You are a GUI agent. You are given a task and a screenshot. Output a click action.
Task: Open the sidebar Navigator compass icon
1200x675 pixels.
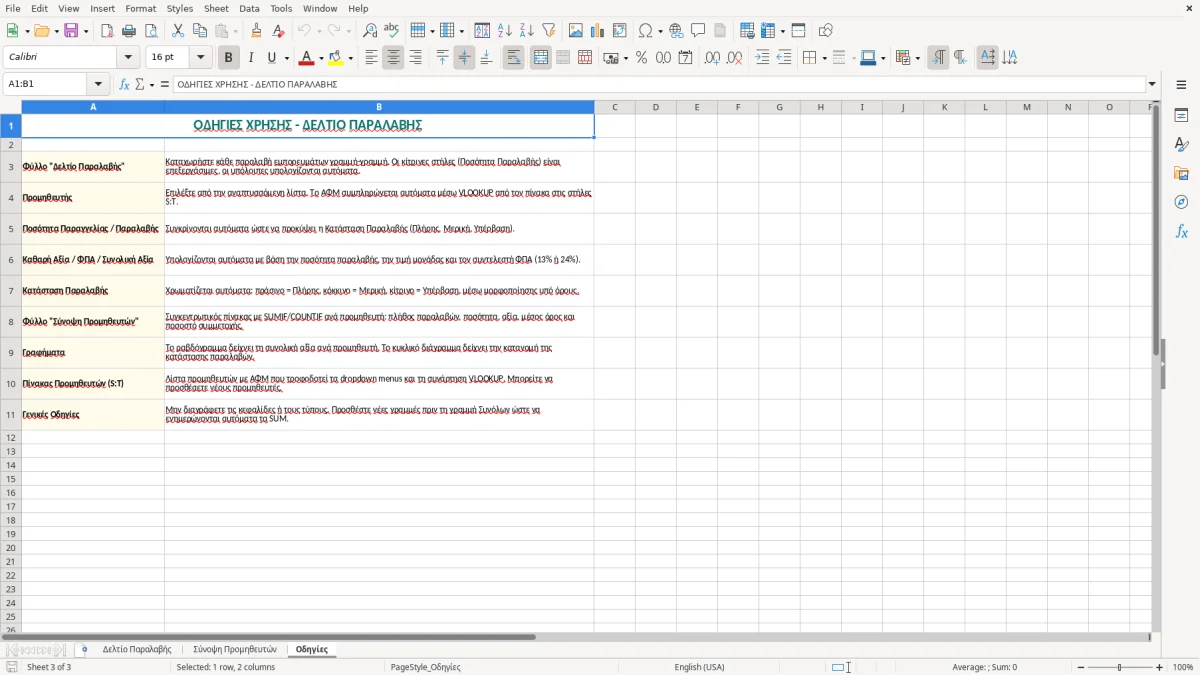(1181, 202)
